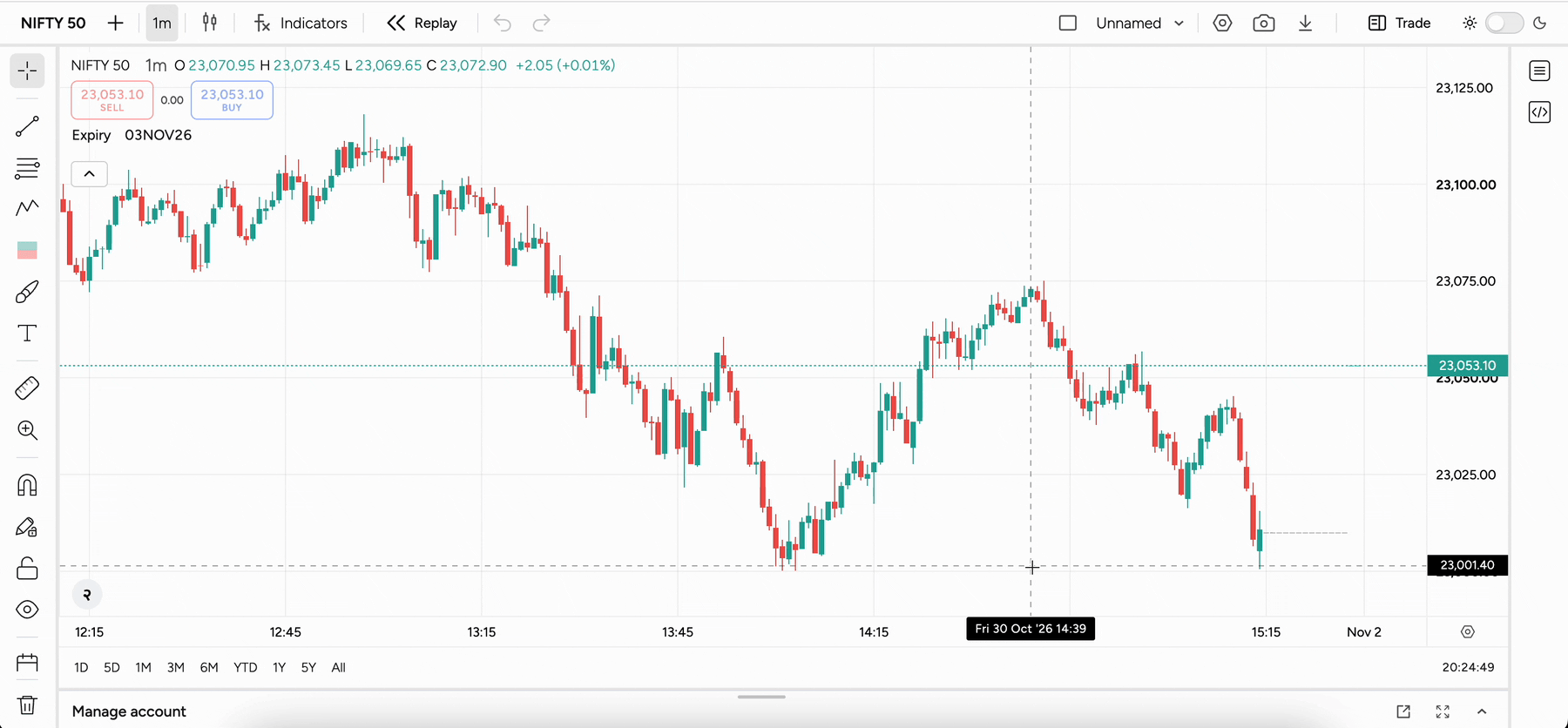The width and height of the screenshot is (1568, 728).
Task: Maximize the bottom account panel
Action: tap(1443, 711)
